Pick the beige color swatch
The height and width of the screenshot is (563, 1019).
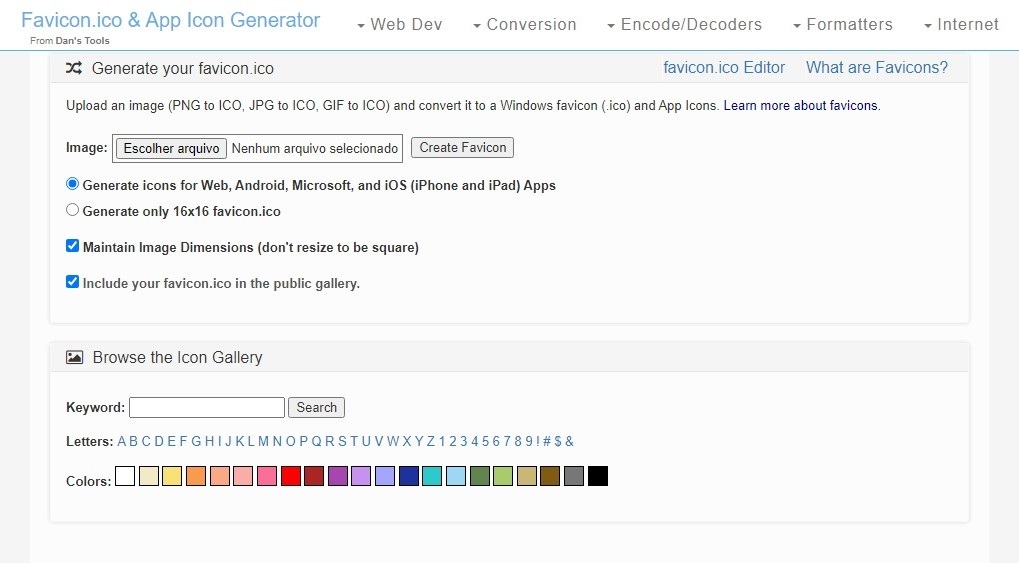149,476
